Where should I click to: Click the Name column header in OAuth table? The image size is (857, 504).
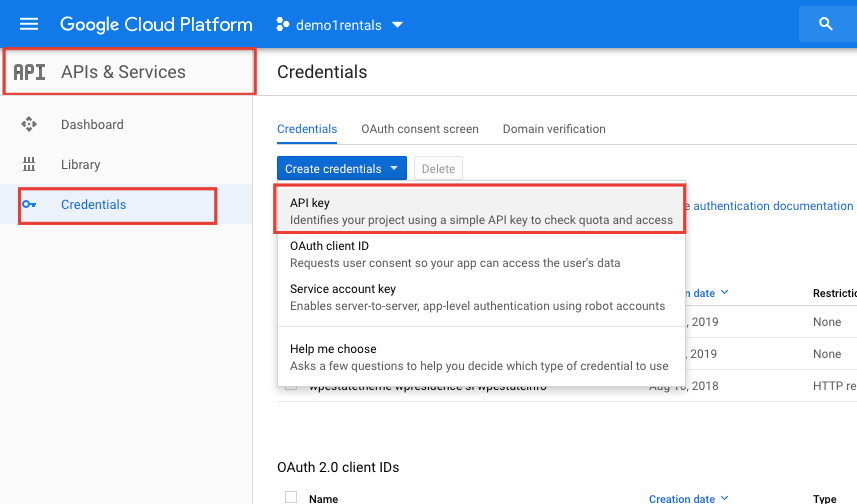324,499
